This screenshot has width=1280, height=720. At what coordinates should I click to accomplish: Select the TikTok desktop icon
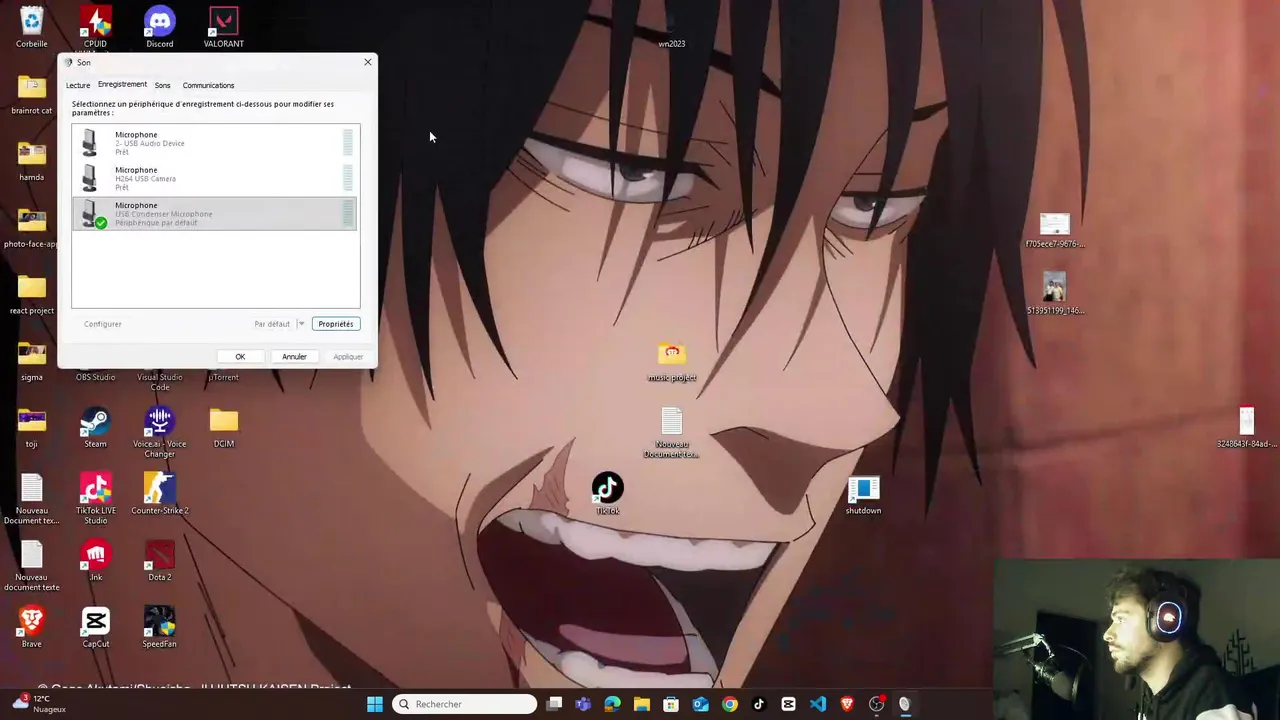point(608,494)
